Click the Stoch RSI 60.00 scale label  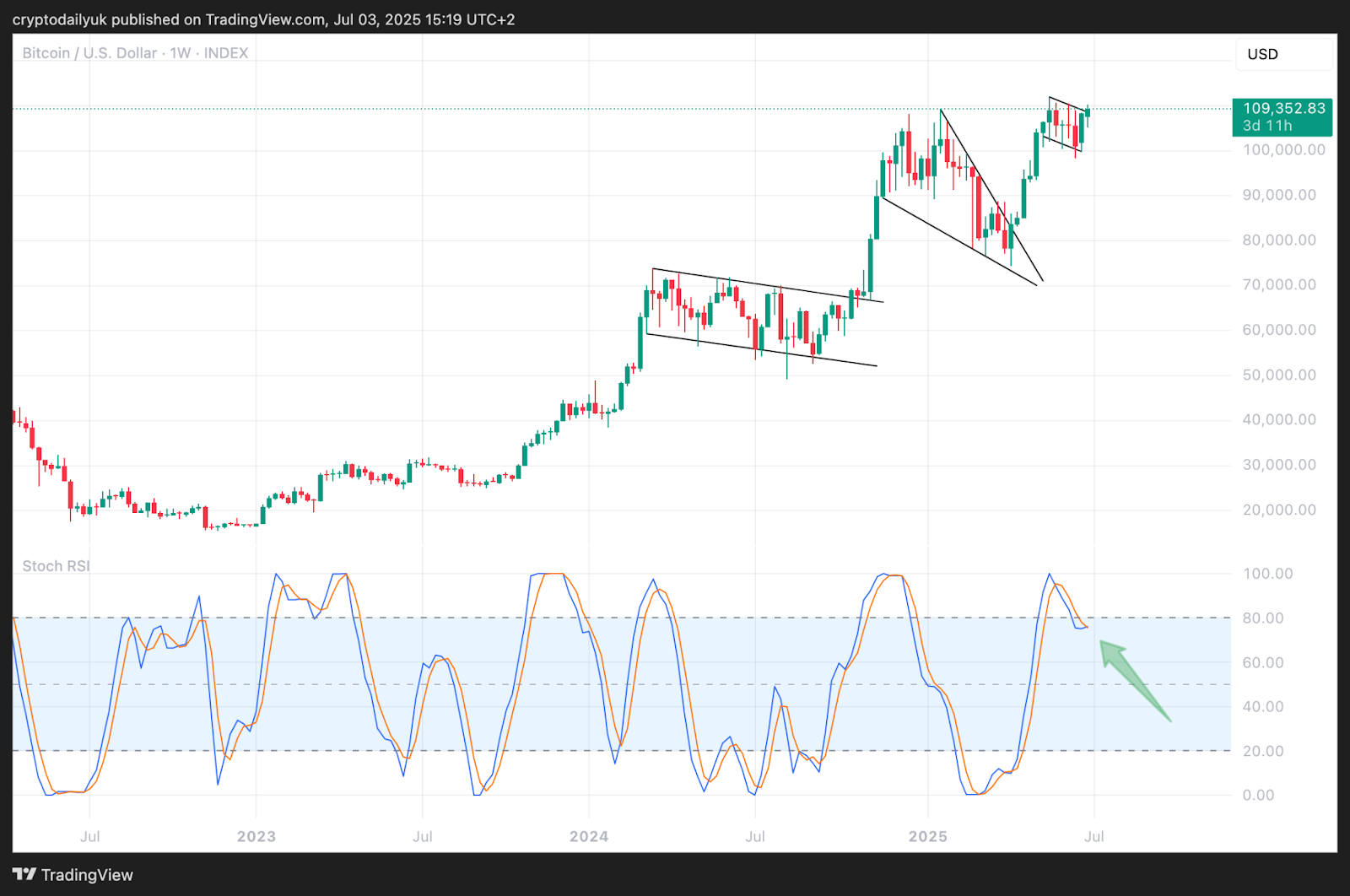(x=1263, y=663)
